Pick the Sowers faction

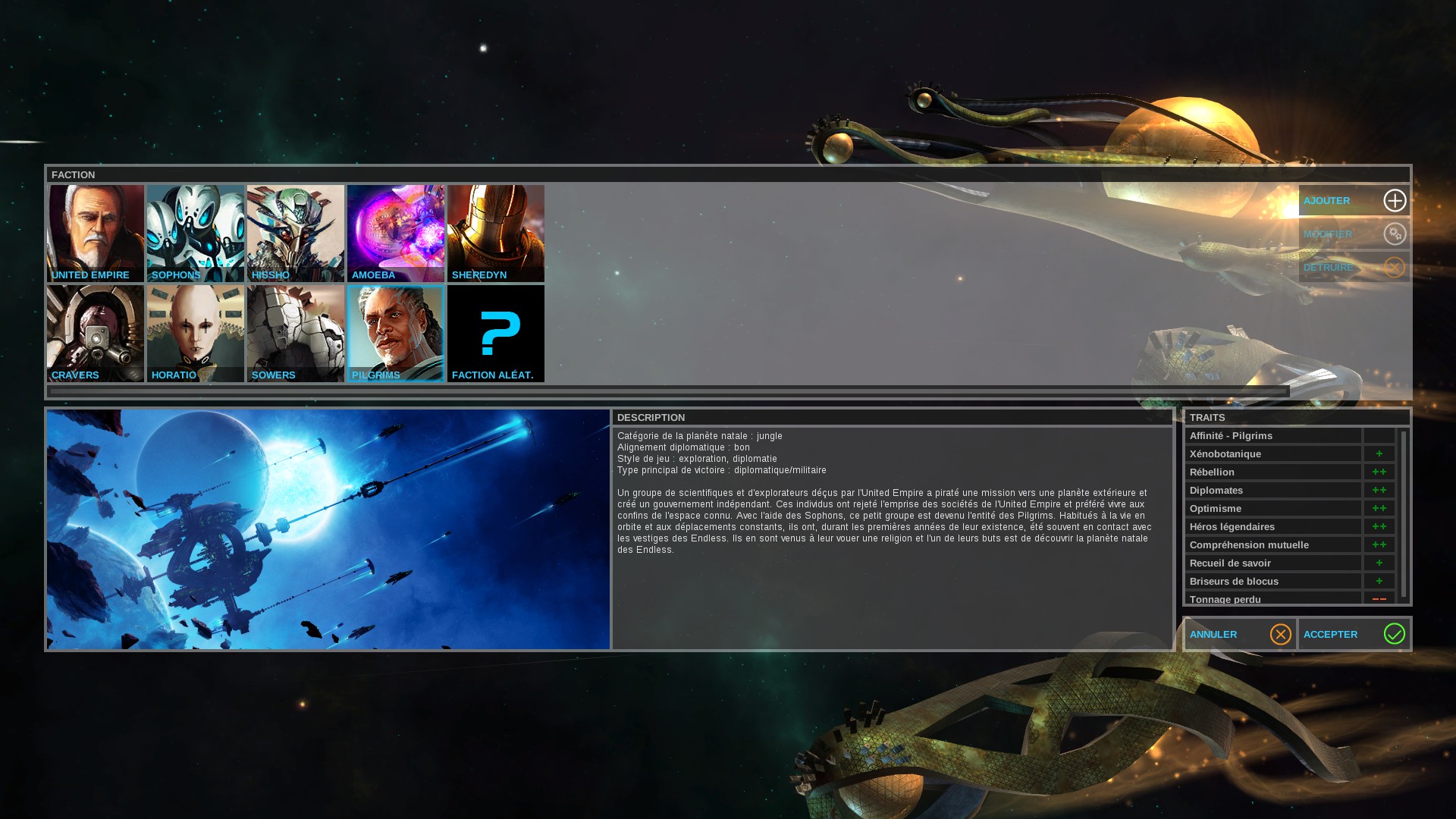(x=296, y=333)
